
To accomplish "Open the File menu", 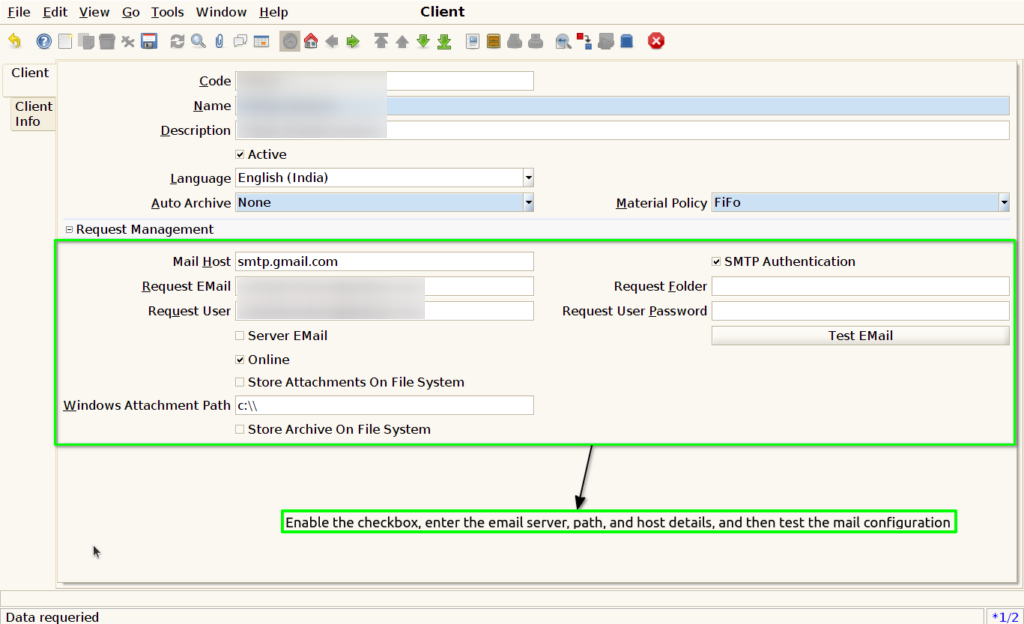I will point(19,12).
